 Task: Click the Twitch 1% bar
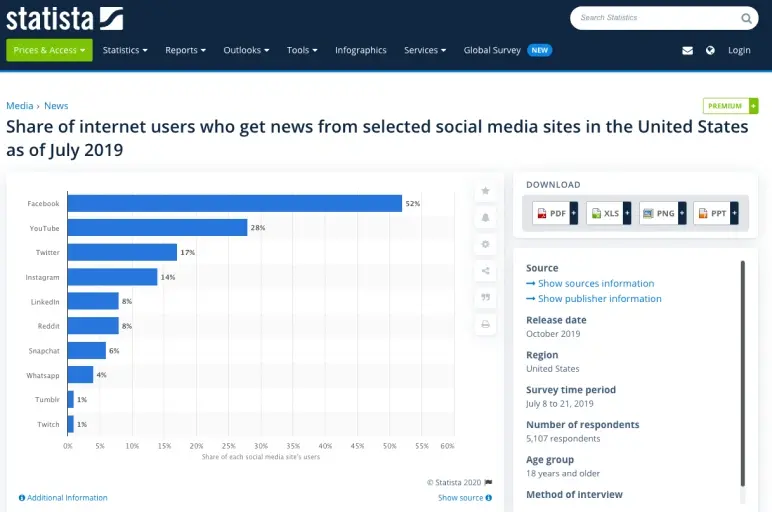pyautogui.click(x=71, y=424)
